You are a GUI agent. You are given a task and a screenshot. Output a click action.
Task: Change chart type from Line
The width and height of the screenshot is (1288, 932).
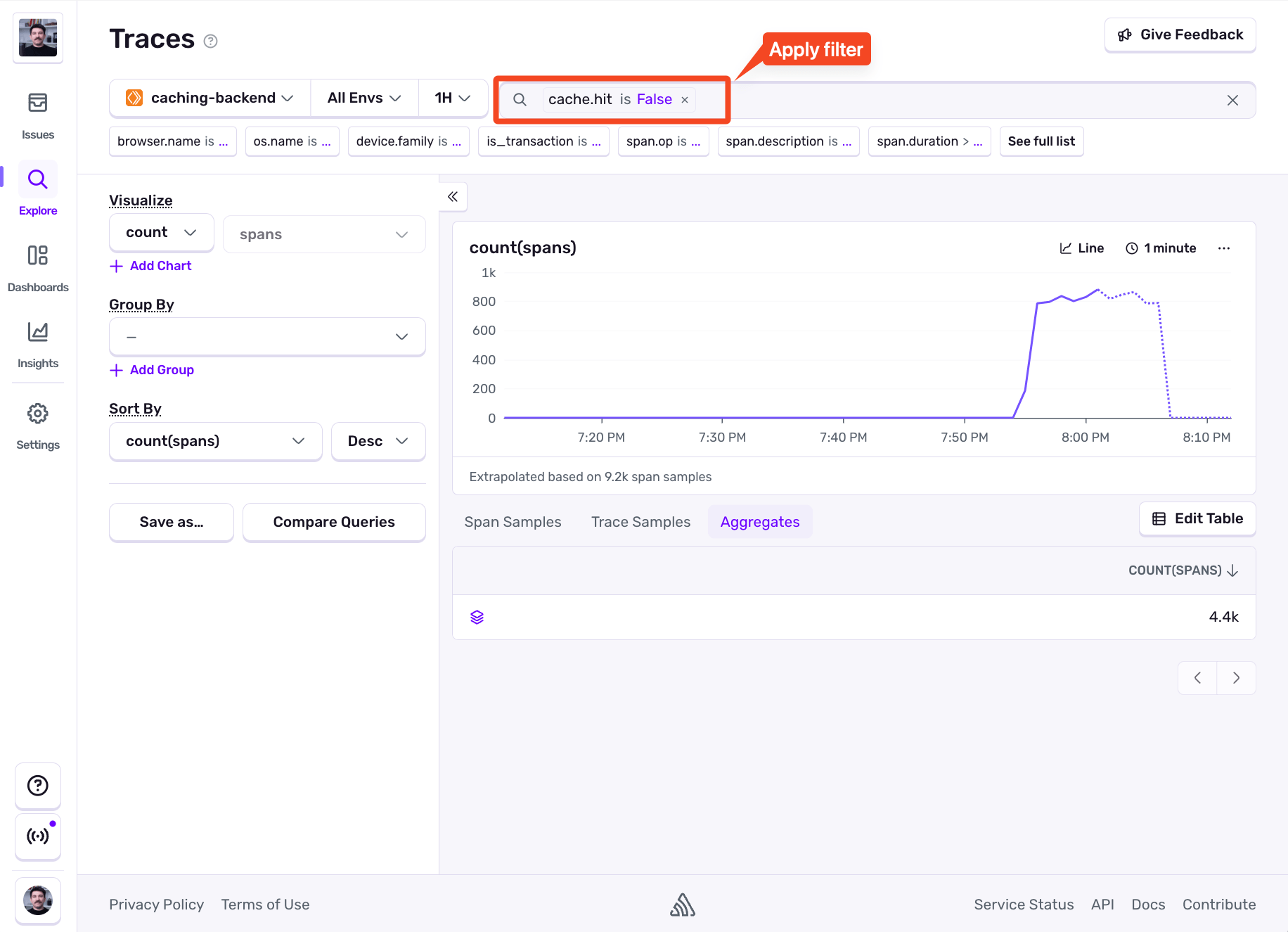1082,248
